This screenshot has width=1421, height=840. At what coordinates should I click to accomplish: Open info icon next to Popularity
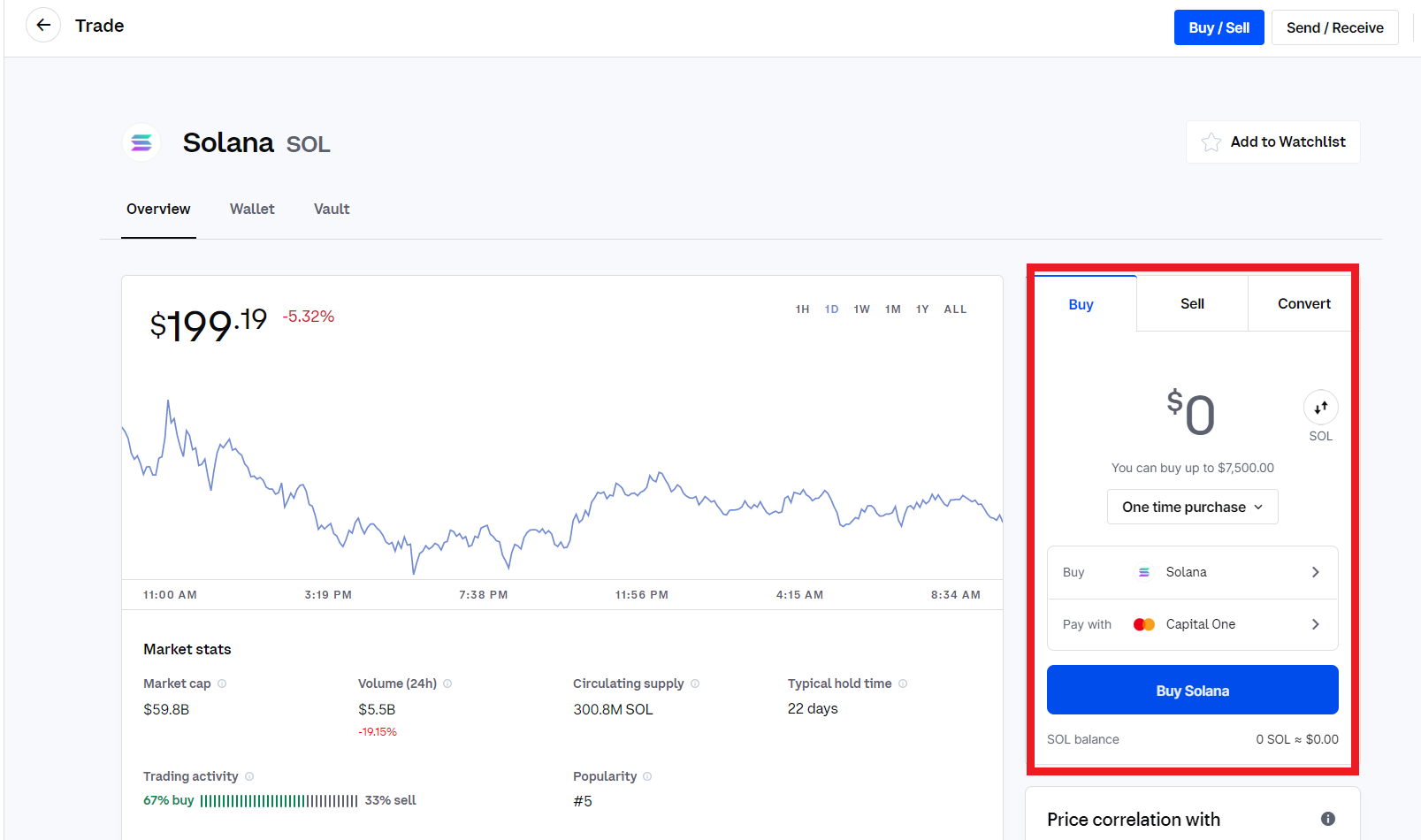pyautogui.click(x=647, y=776)
